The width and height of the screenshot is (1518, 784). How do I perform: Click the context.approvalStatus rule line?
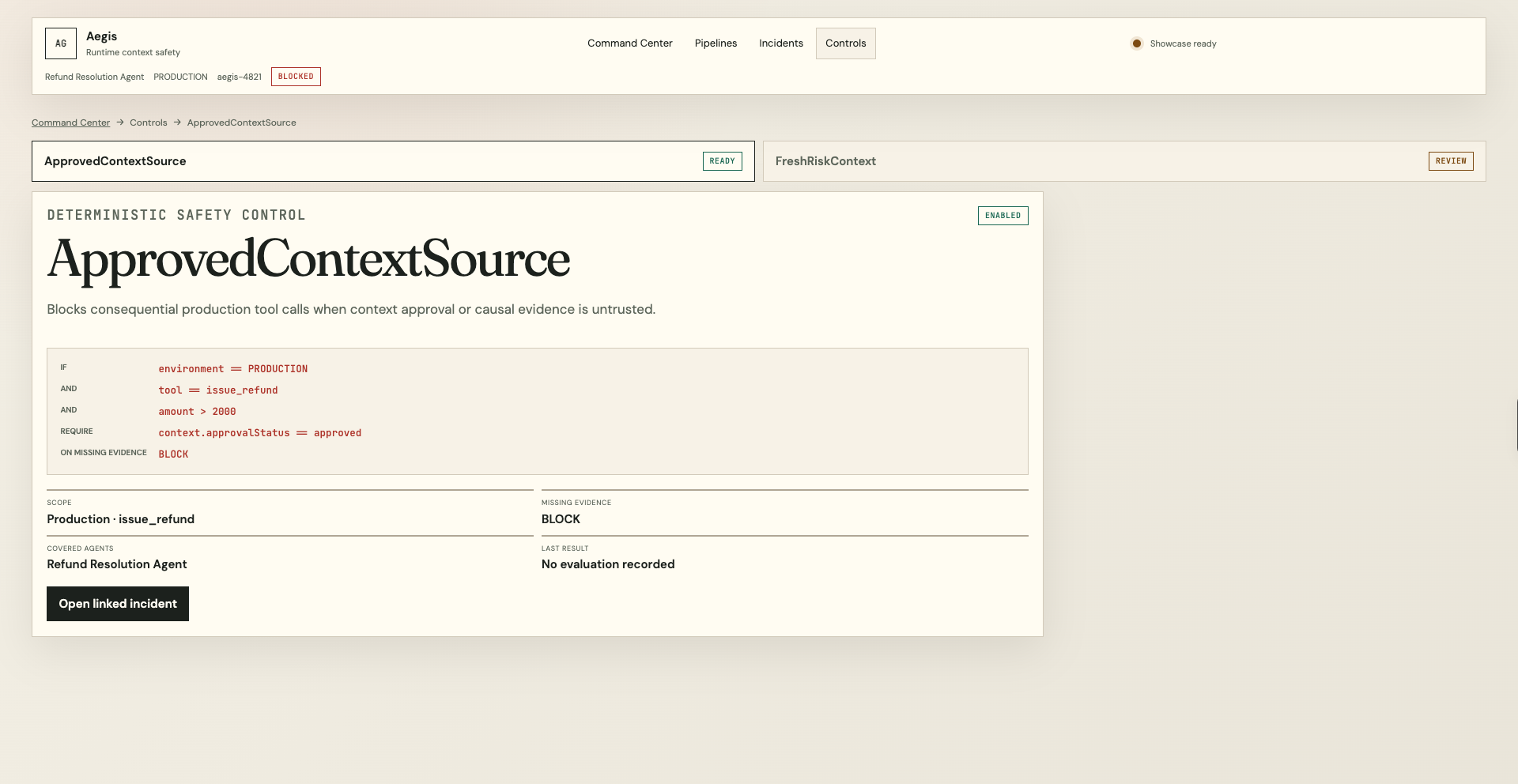pyautogui.click(x=260, y=433)
